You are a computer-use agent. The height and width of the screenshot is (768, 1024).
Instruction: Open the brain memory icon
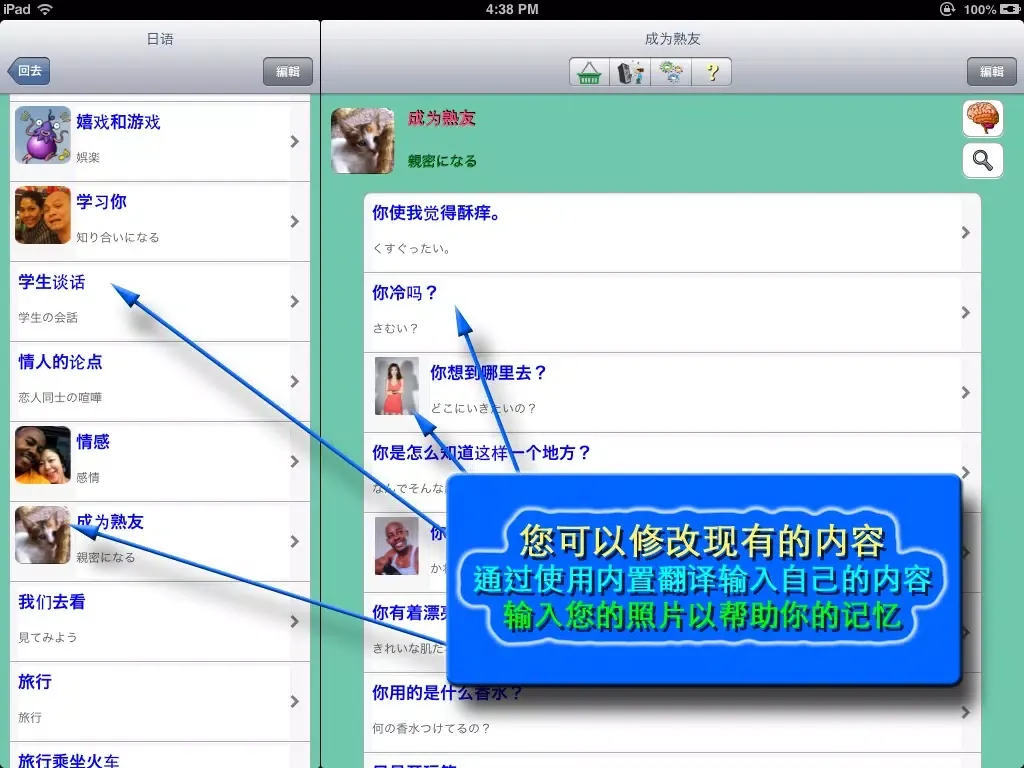pyautogui.click(x=983, y=118)
